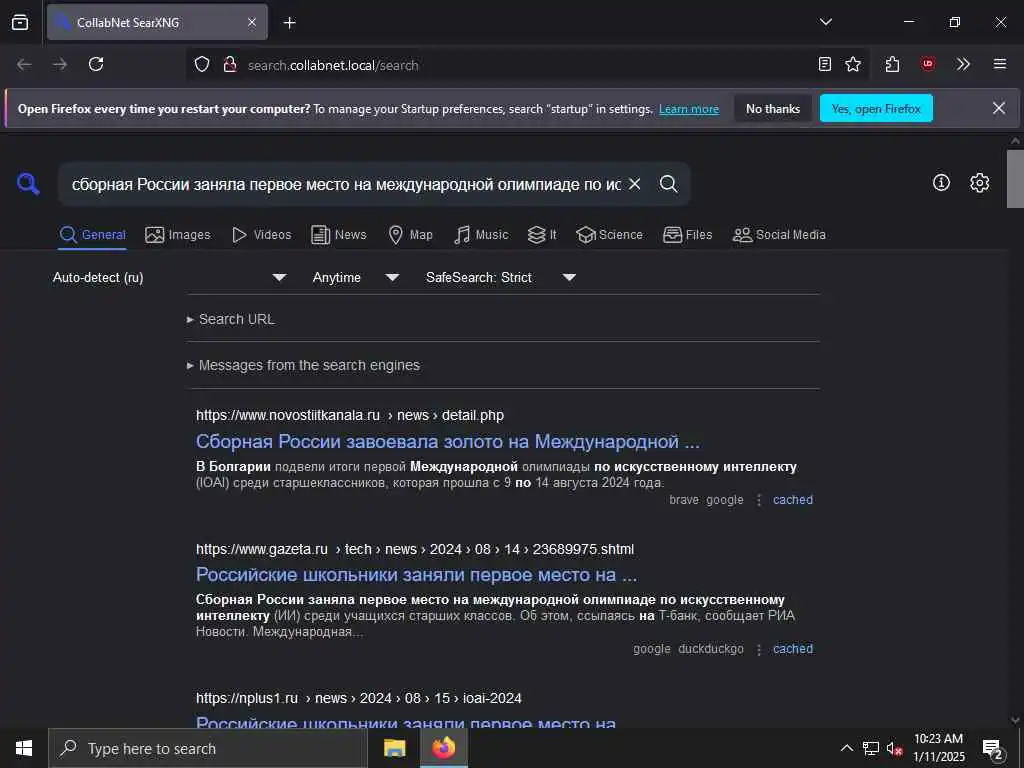Open the notification center icon

click(992, 749)
